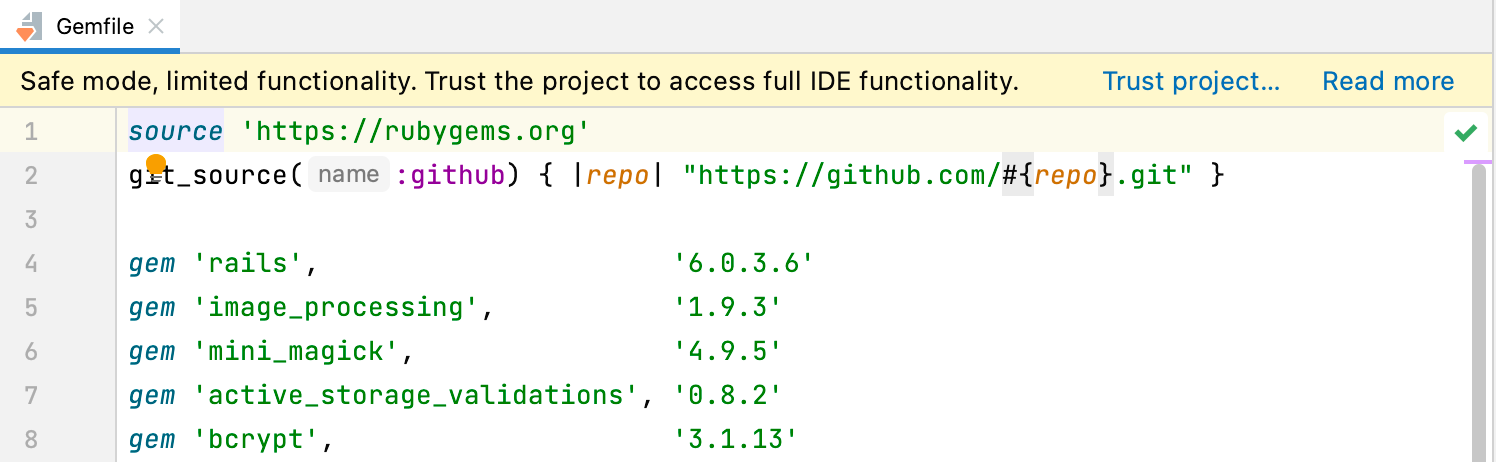Click the 'Trust project...' link
The height and width of the screenshot is (462, 1496).
1191,82
